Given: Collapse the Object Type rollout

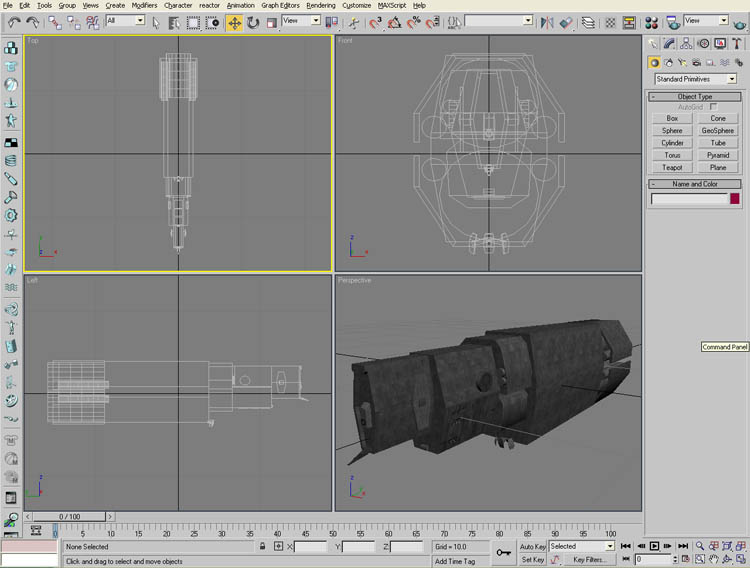Looking at the screenshot, I should [695, 96].
